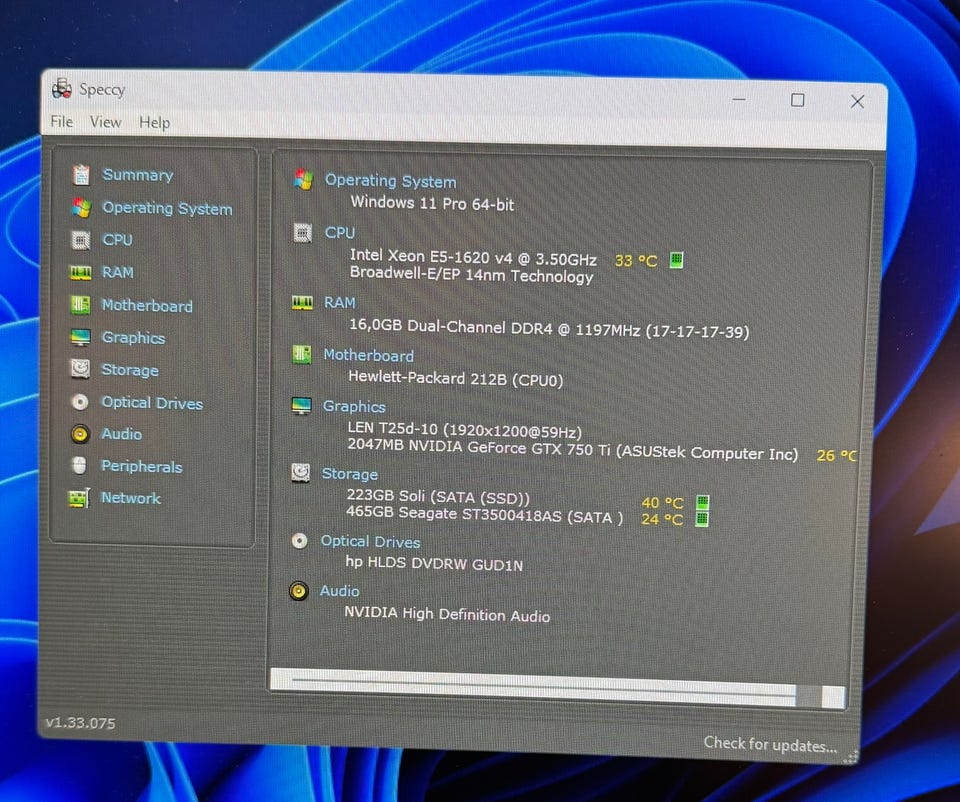
Task: Click the Speccy app icon in title bar
Action: point(61,89)
